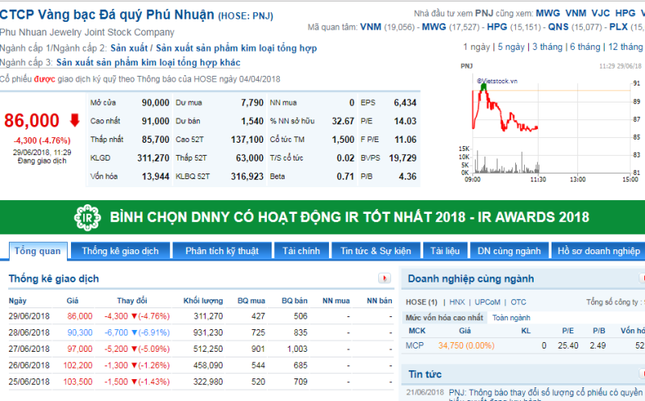Select HOSE (1) exchange filter
Screen dimensions: 645x401
421,302
